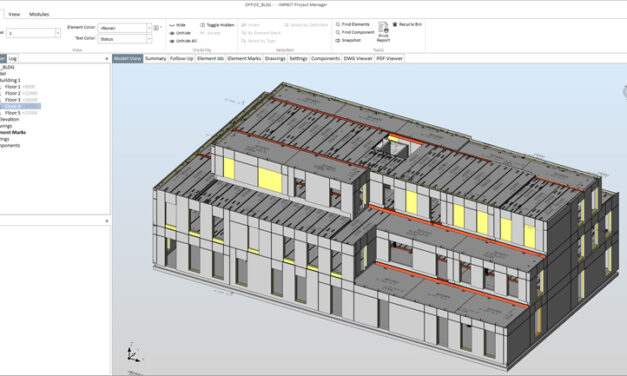Switch to the Element Marks tab
This screenshot has height=376, width=627.
click(244, 58)
